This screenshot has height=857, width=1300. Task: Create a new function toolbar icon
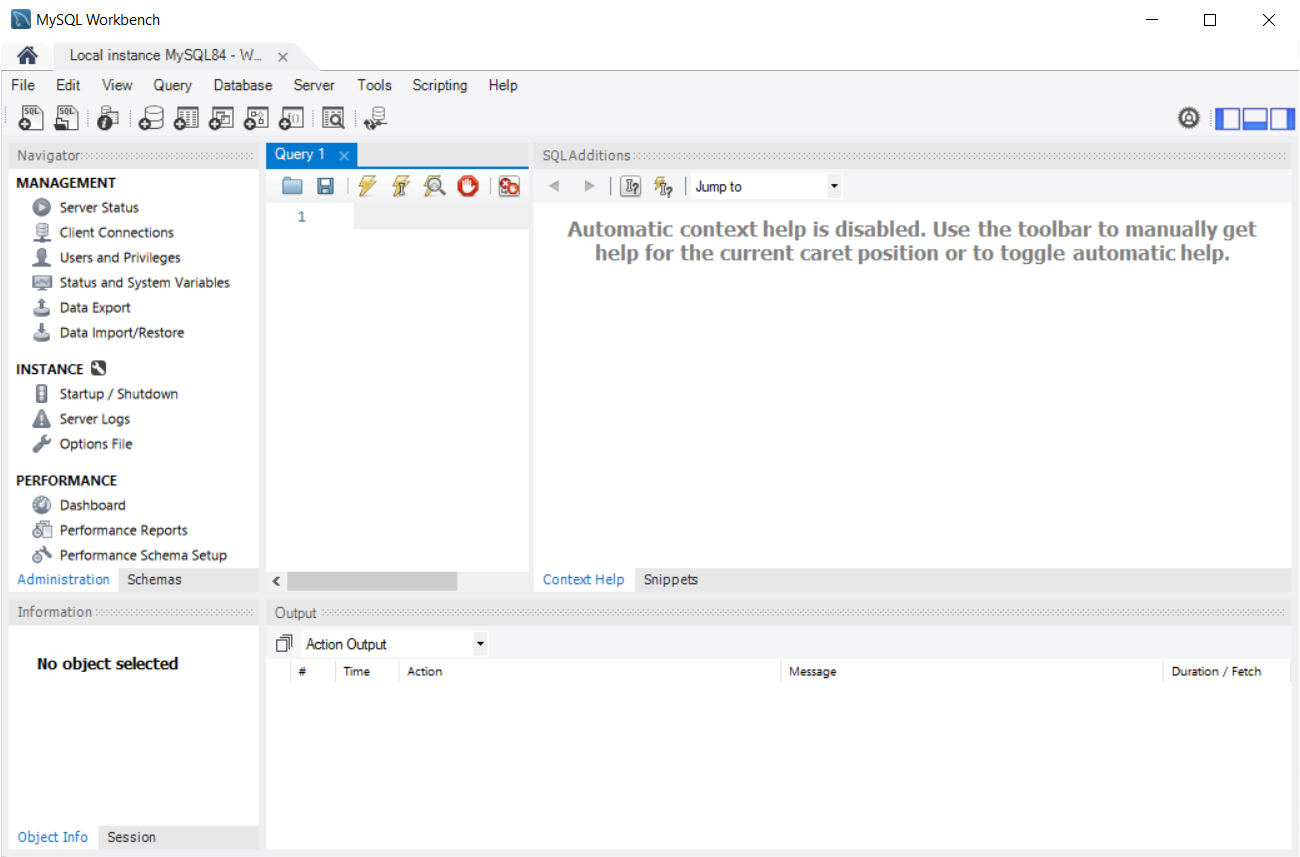click(x=291, y=118)
